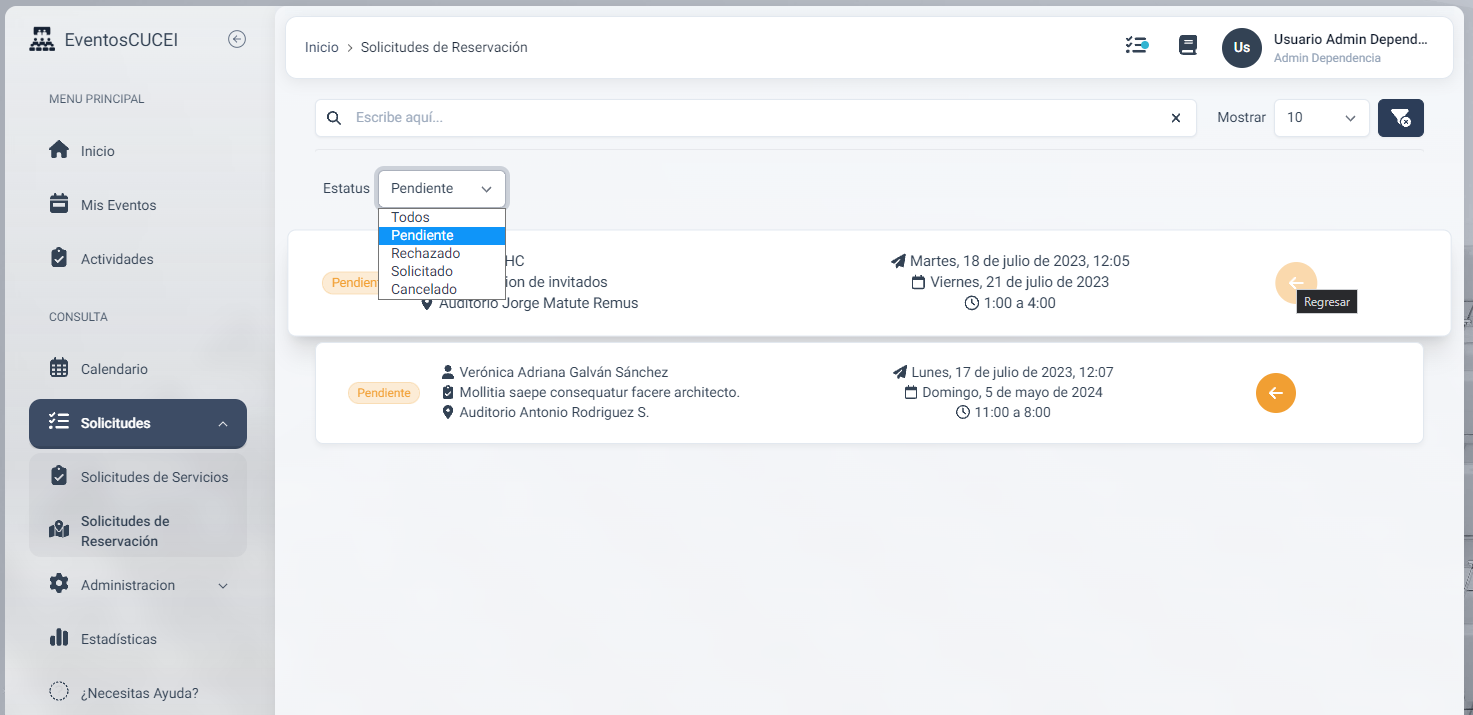Click the EventosCUCEI logo icon

tap(42, 40)
